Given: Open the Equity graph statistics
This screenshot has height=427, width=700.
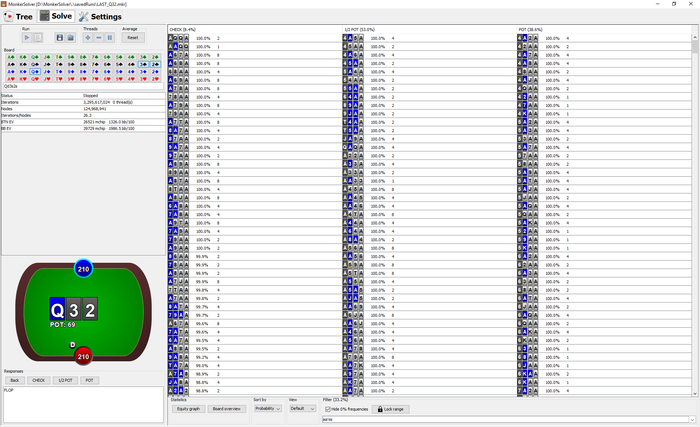Looking at the screenshot, I should (x=188, y=409).
